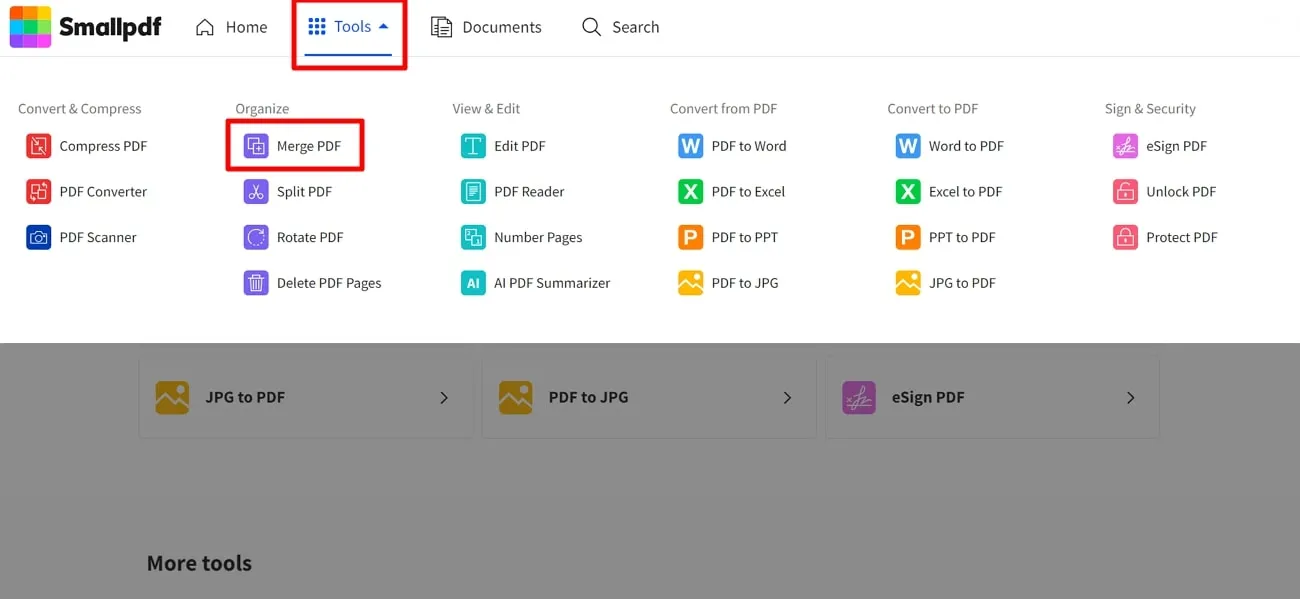Image resolution: width=1300 pixels, height=599 pixels.
Task: Click the PDF to Word icon
Action: [x=691, y=146]
